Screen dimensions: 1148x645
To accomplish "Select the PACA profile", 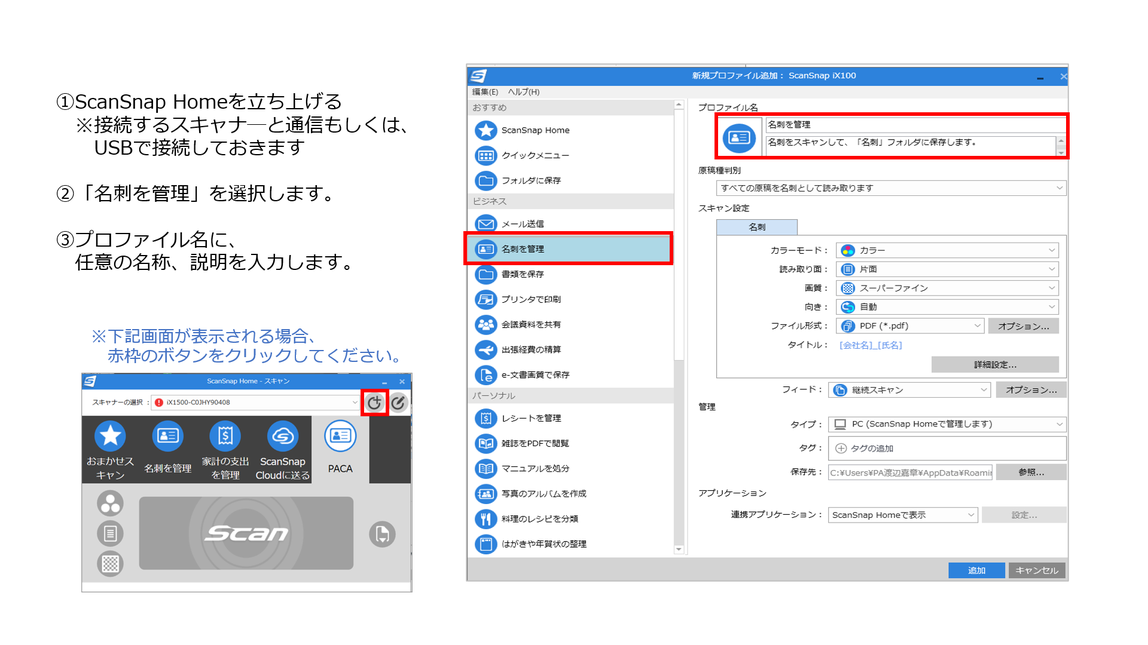I will click(340, 450).
